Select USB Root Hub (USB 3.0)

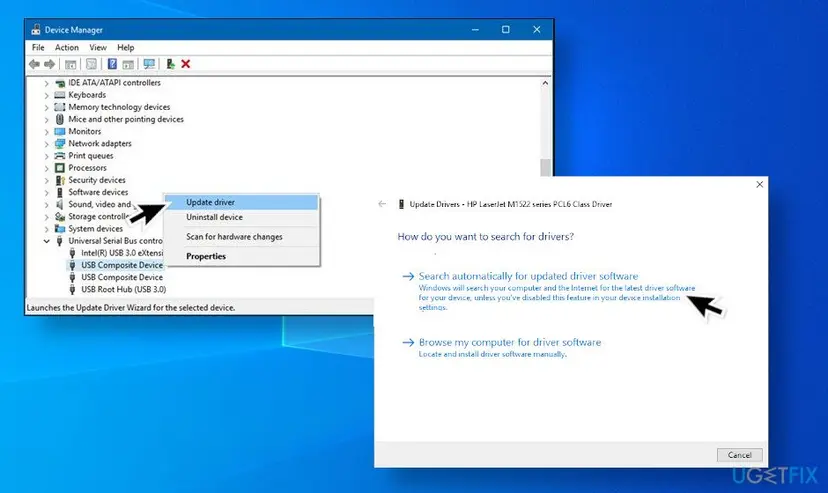pos(123,289)
